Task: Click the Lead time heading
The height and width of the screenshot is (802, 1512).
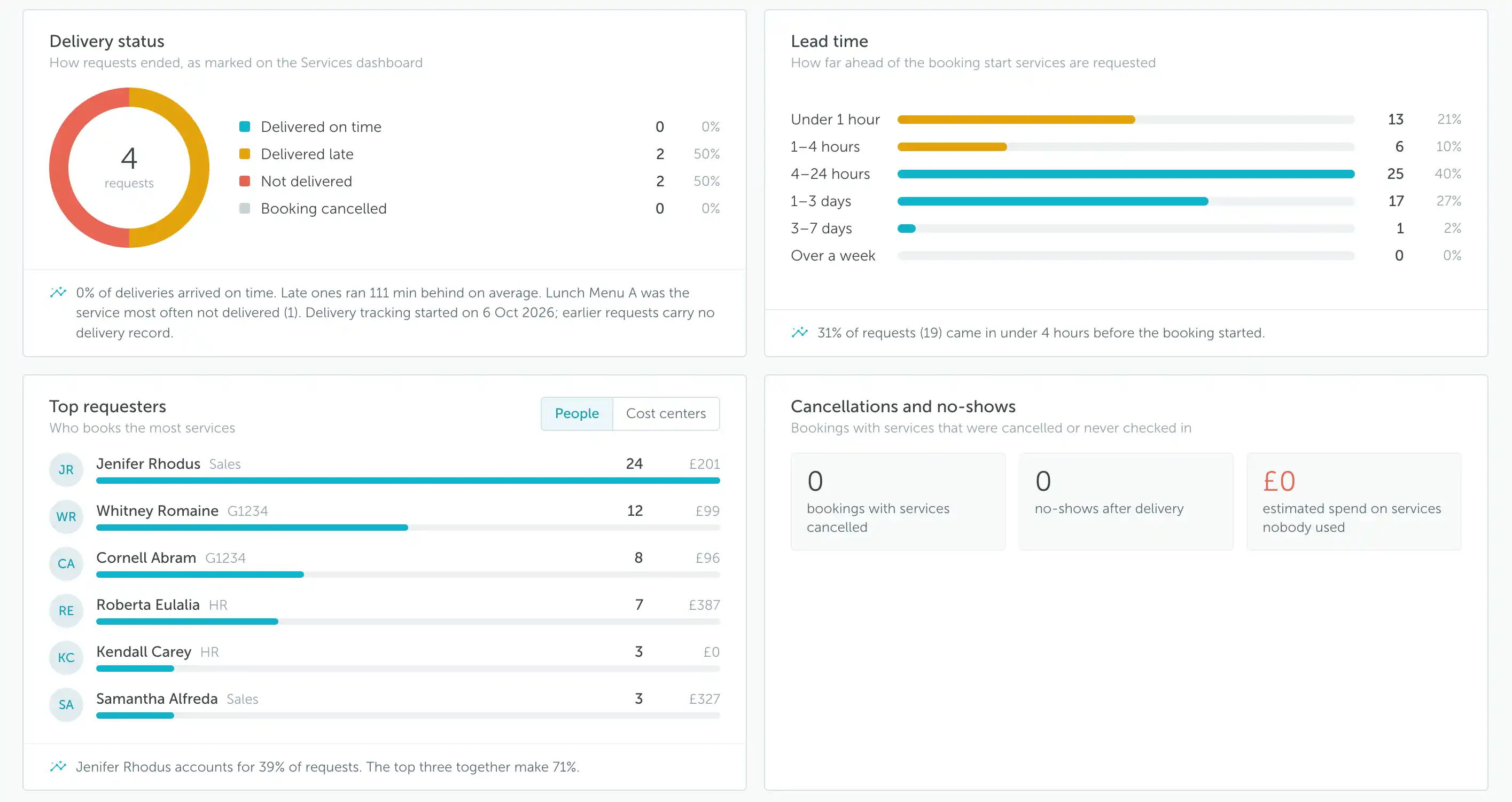Action: 829,41
